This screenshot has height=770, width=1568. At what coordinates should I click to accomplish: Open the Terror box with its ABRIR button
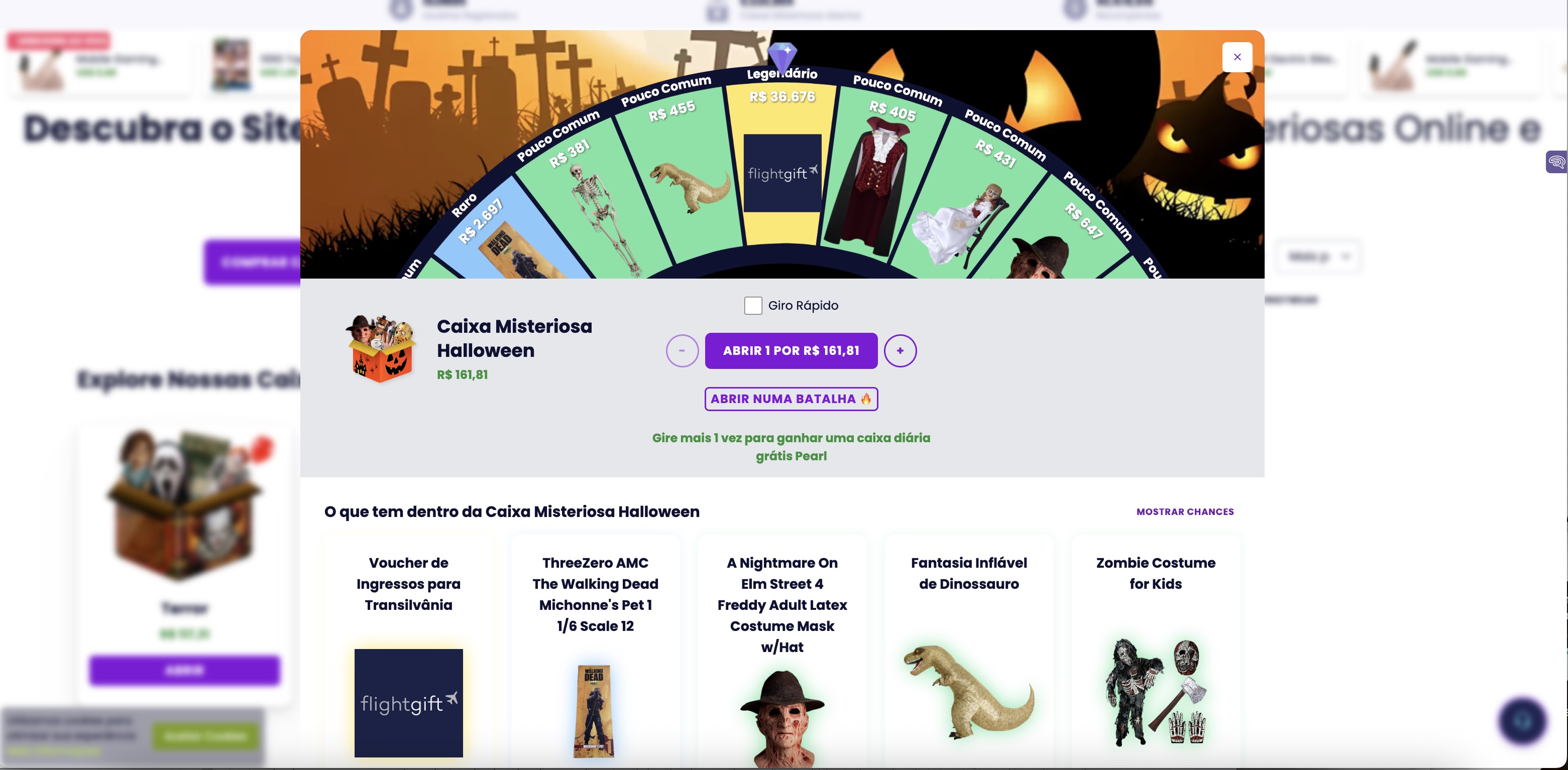pos(184,670)
